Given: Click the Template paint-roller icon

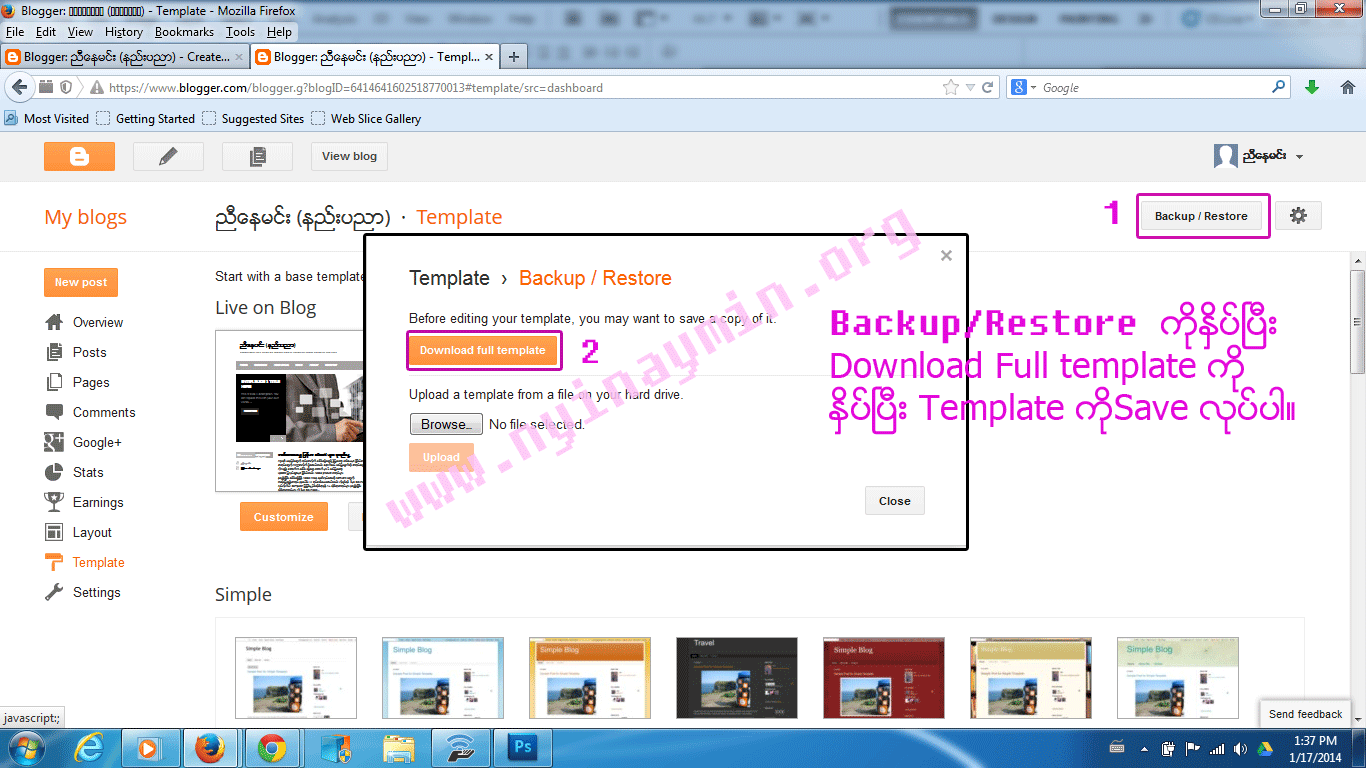Looking at the screenshot, I should (x=54, y=562).
